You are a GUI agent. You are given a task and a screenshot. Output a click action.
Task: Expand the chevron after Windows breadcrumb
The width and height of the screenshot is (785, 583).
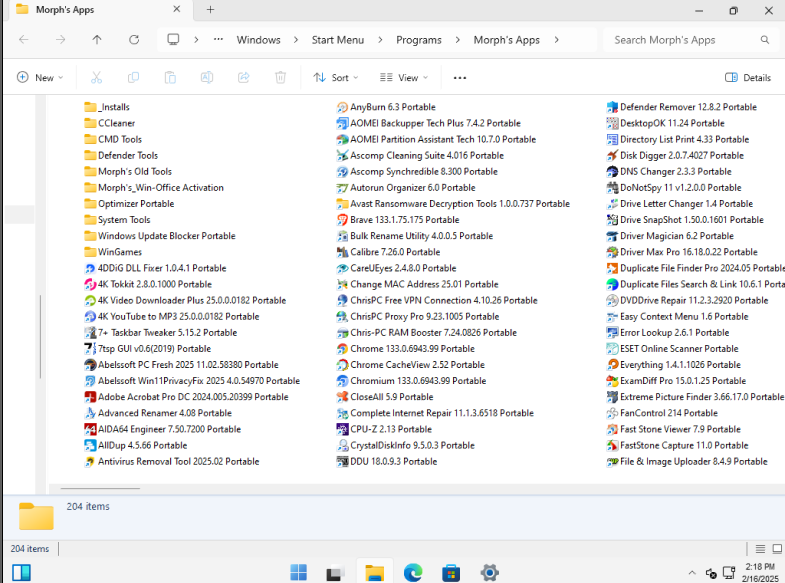click(296, 40)
